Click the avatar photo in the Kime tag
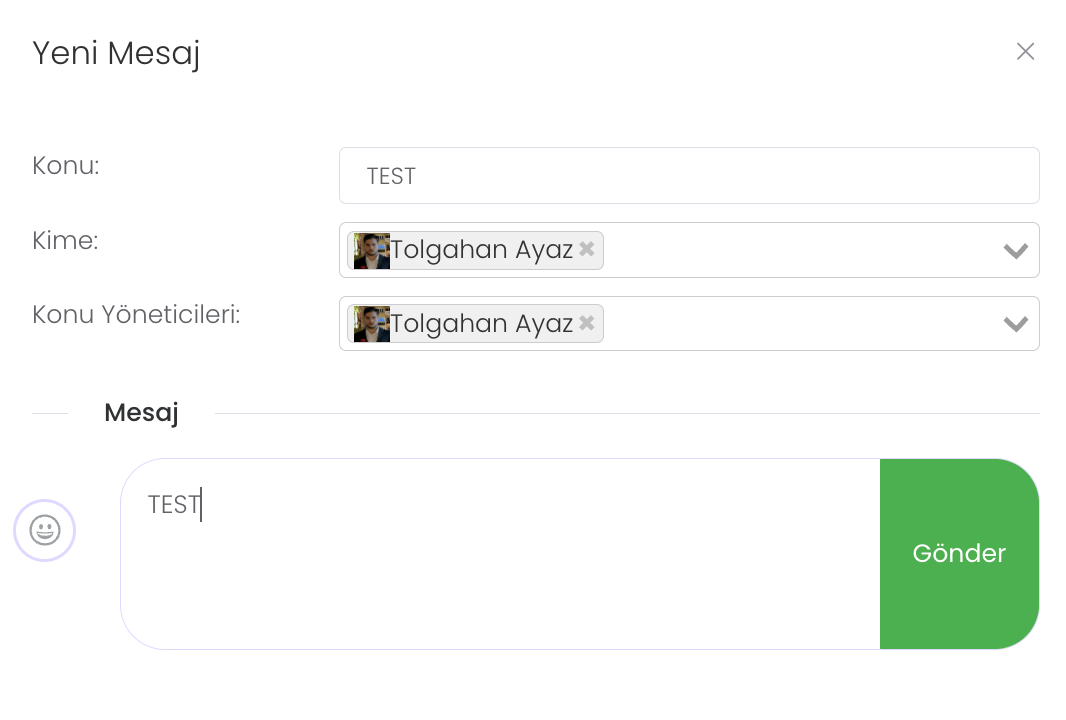The width and height of the screenshot is (1066, 720). [371, 250]
